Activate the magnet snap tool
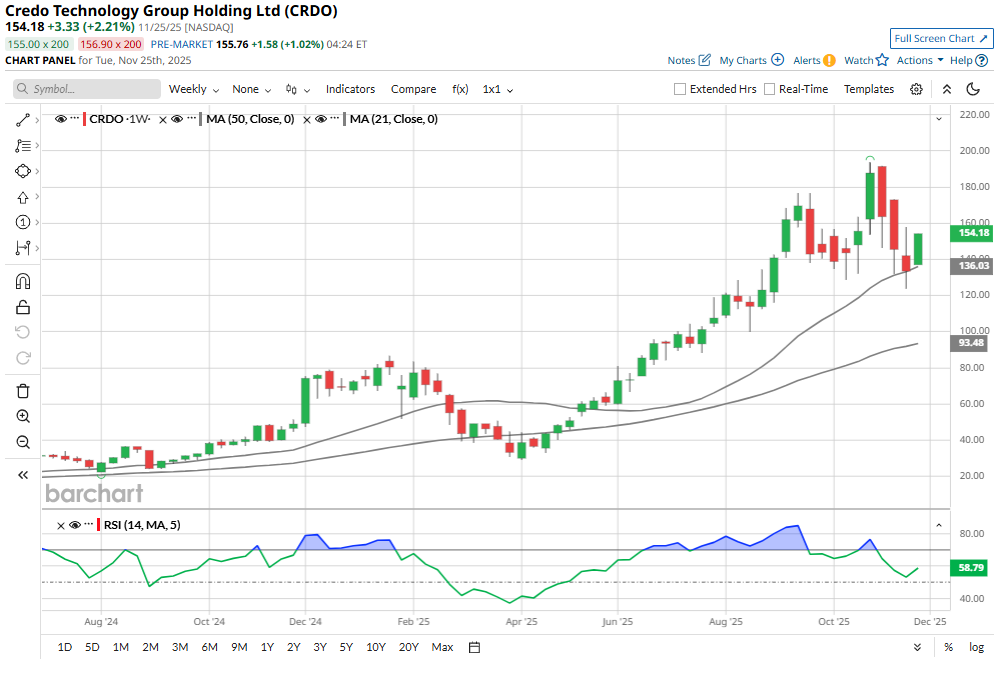 (23, 282)
